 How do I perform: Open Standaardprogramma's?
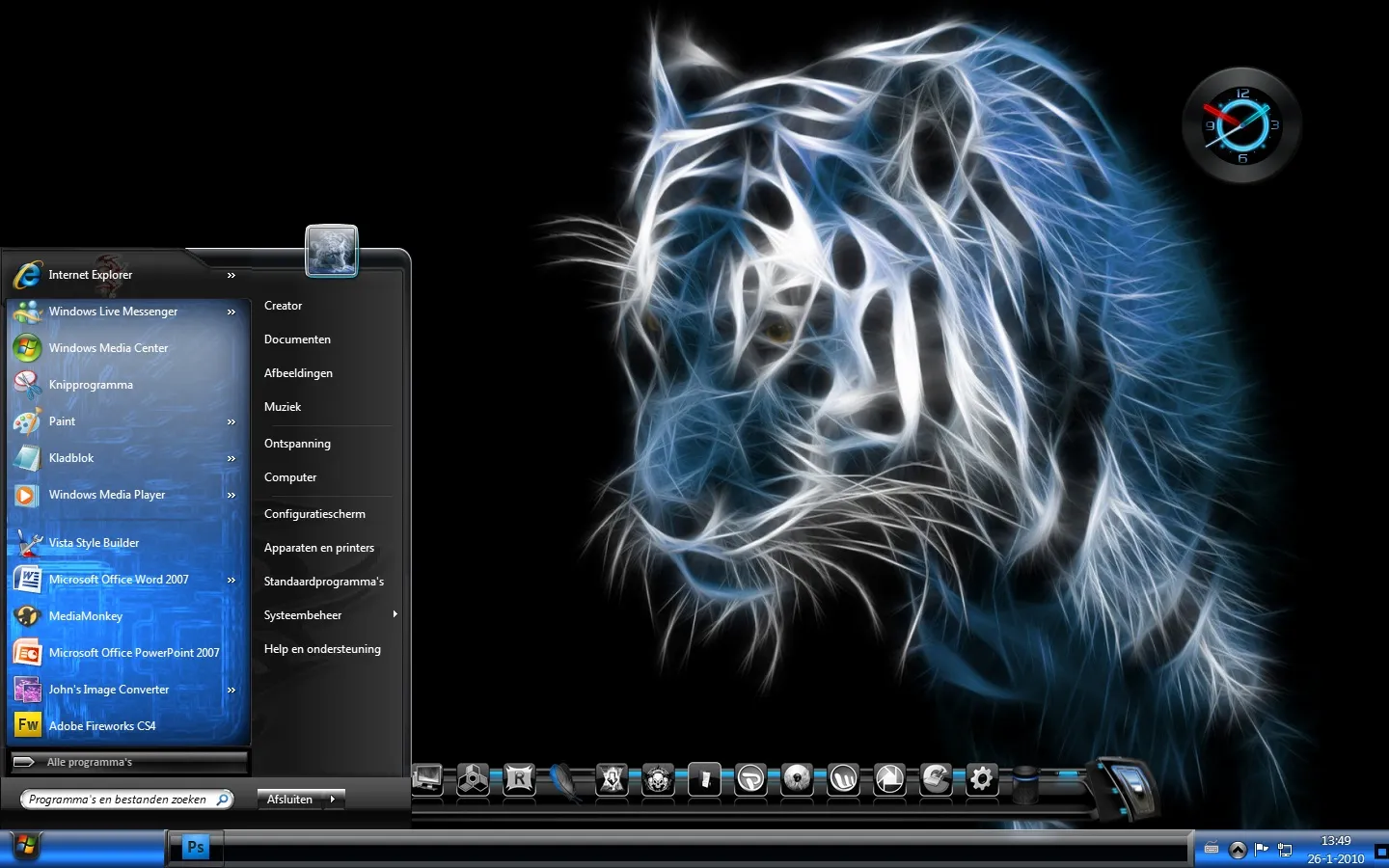(324, 582)
